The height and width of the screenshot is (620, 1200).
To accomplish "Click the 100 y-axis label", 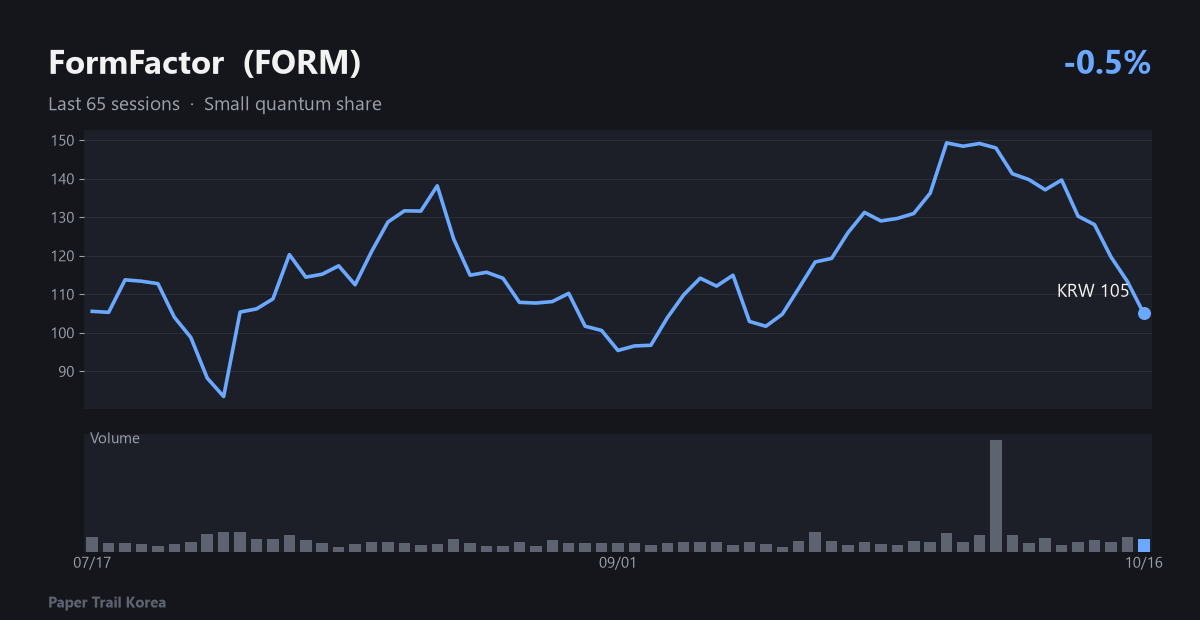I will pyautogui.click(x=63, y=333).
